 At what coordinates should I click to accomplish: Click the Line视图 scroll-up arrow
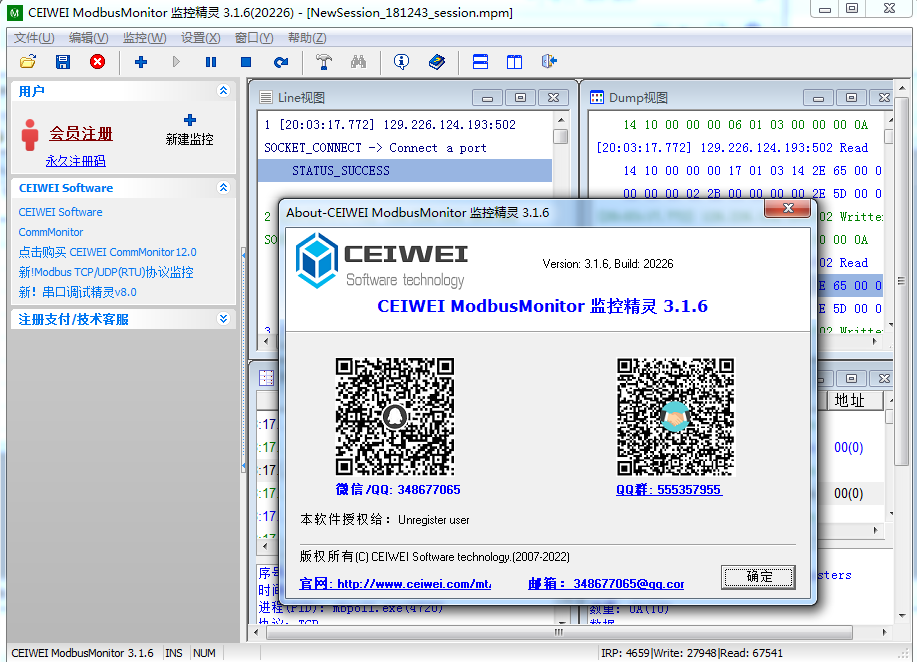(560, 120)
